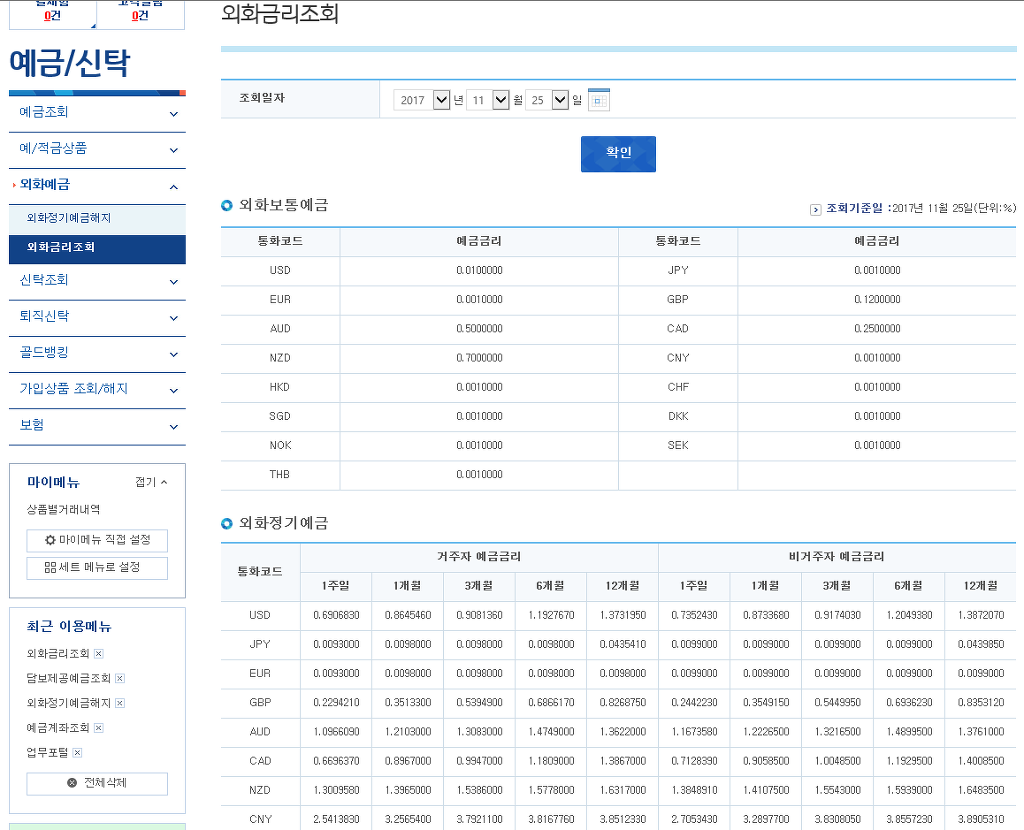Screen dimensions: 1024x830
Task: Open 상품별거래내역 link in 마이메뉴
Action: click(x=63, y=510)
